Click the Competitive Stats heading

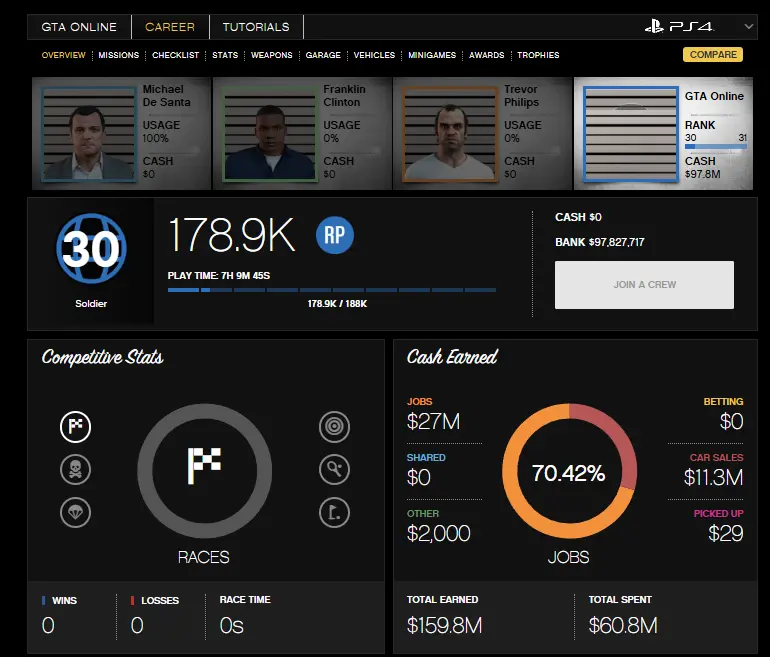(102, 357)
